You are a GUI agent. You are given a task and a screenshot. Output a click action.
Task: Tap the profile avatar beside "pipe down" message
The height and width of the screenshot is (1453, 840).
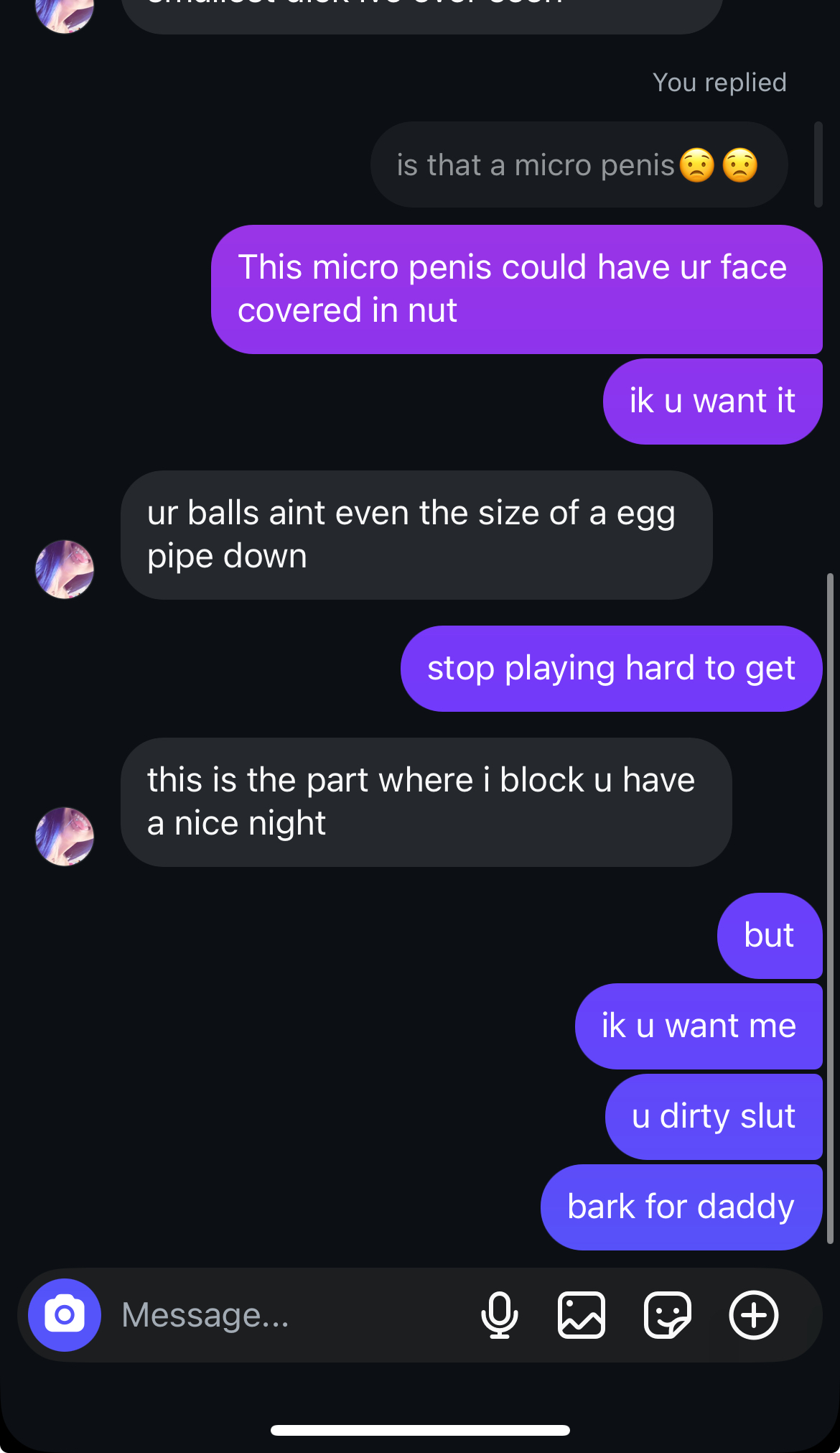[65, 570]
